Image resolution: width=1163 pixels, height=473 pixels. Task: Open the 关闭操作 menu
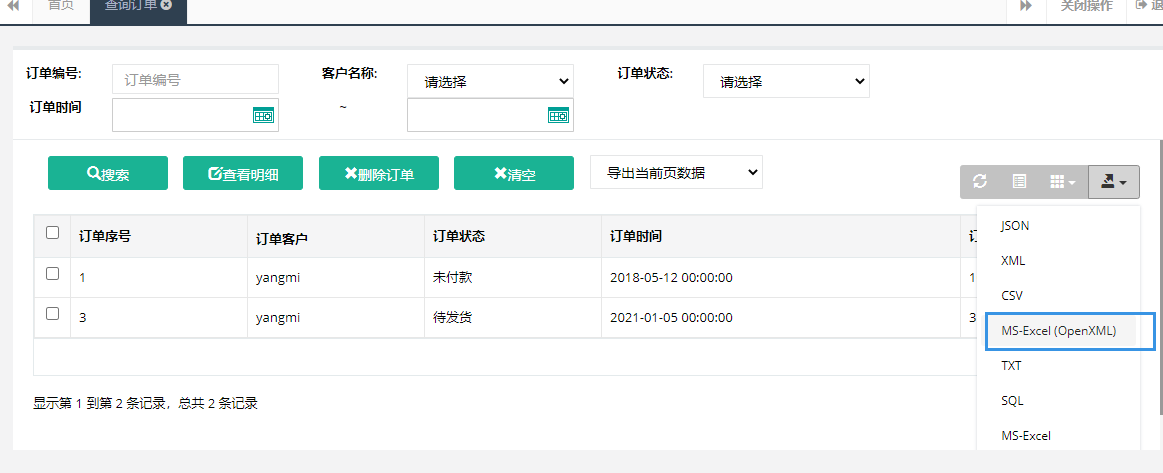1086,6
